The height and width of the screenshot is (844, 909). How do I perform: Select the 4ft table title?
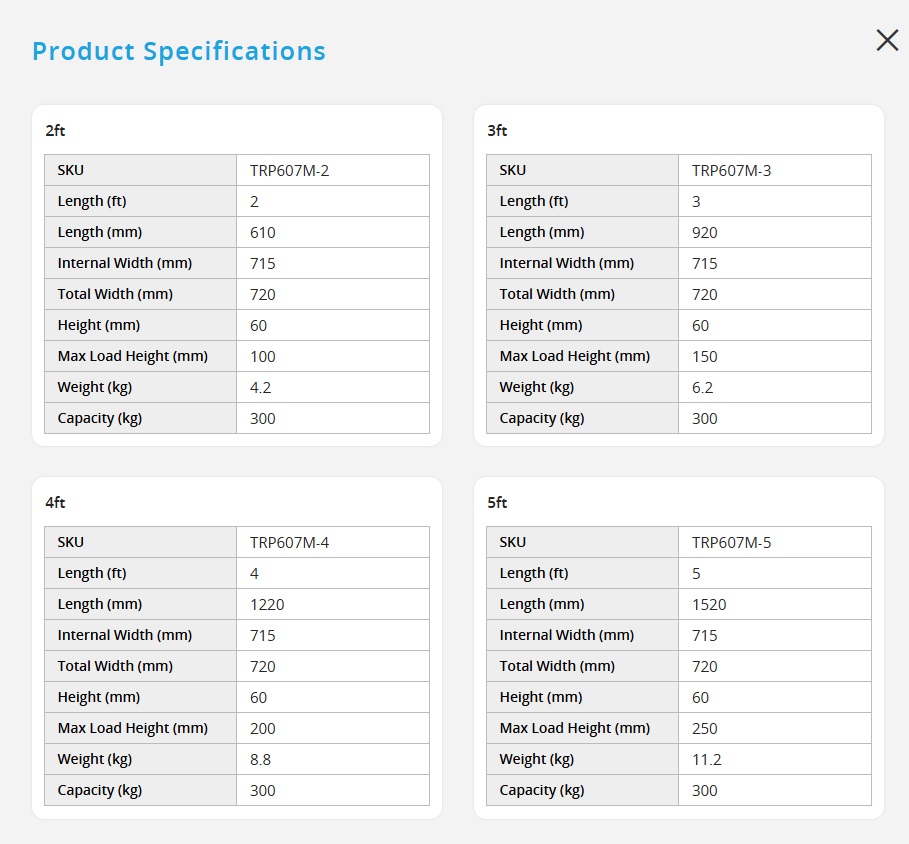point(55,503)
